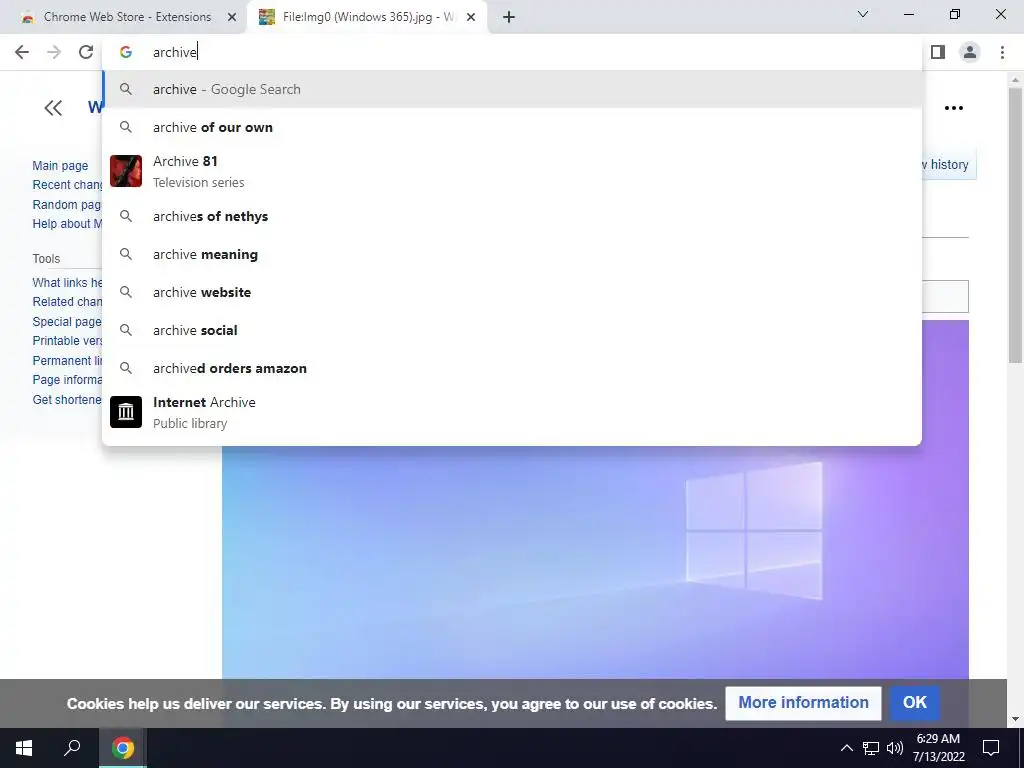Open 'What links here' tool link
Viewport: 1024px width, 768px height.
(x=67, y=283)
